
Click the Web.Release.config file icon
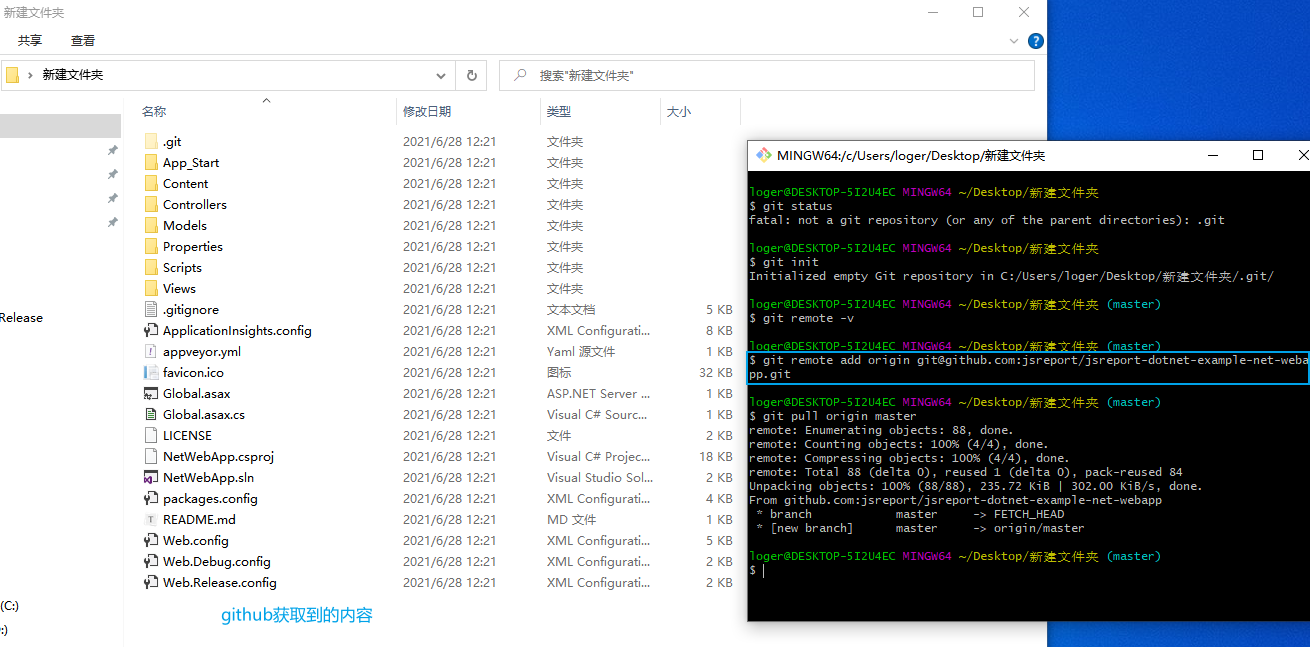151,583
